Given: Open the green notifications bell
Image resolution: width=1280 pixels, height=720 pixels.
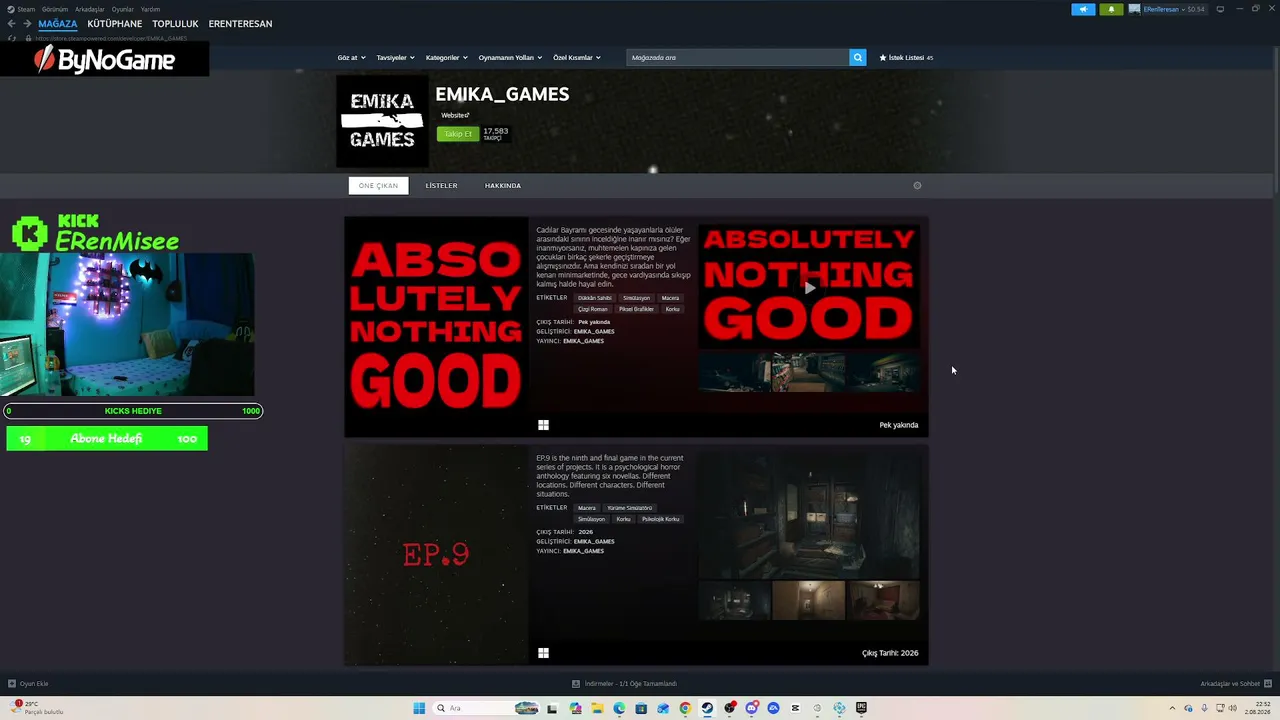Looking at the screenshot, I should (x=1111, y=9).
